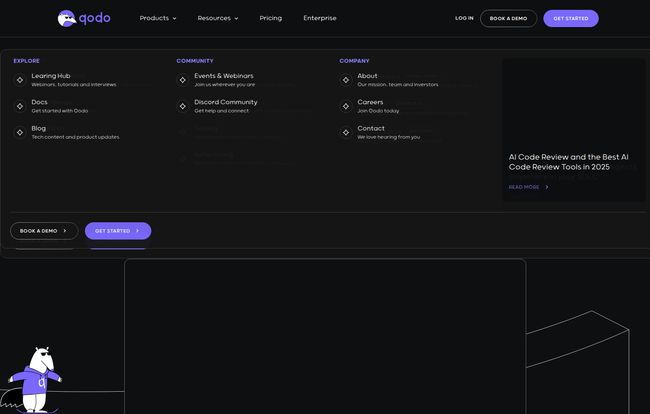
Task: Click 'Webinars, tutorials and interviews' description
Action: [x=74, y=85]
